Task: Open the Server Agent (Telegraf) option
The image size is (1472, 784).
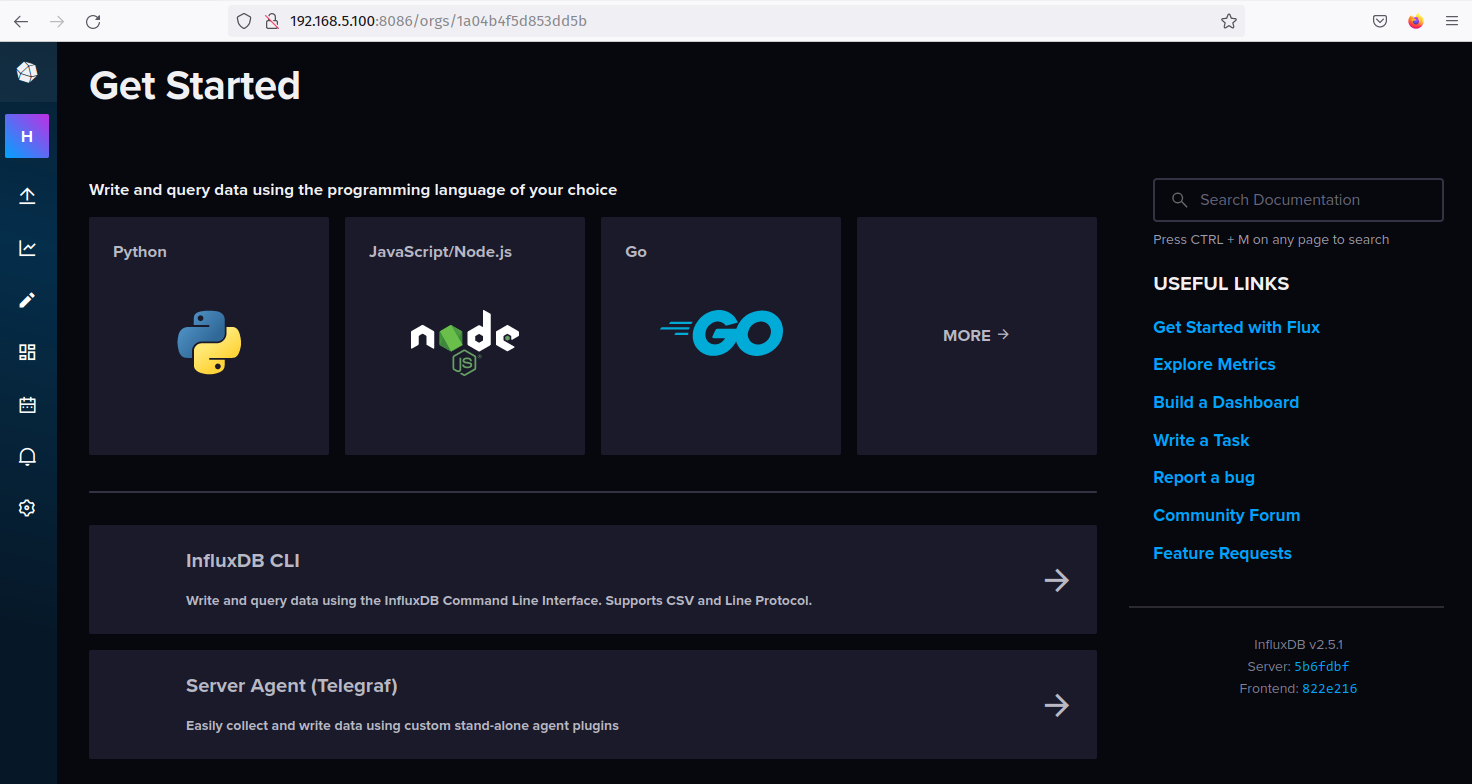Action: [x=593, y=704]
